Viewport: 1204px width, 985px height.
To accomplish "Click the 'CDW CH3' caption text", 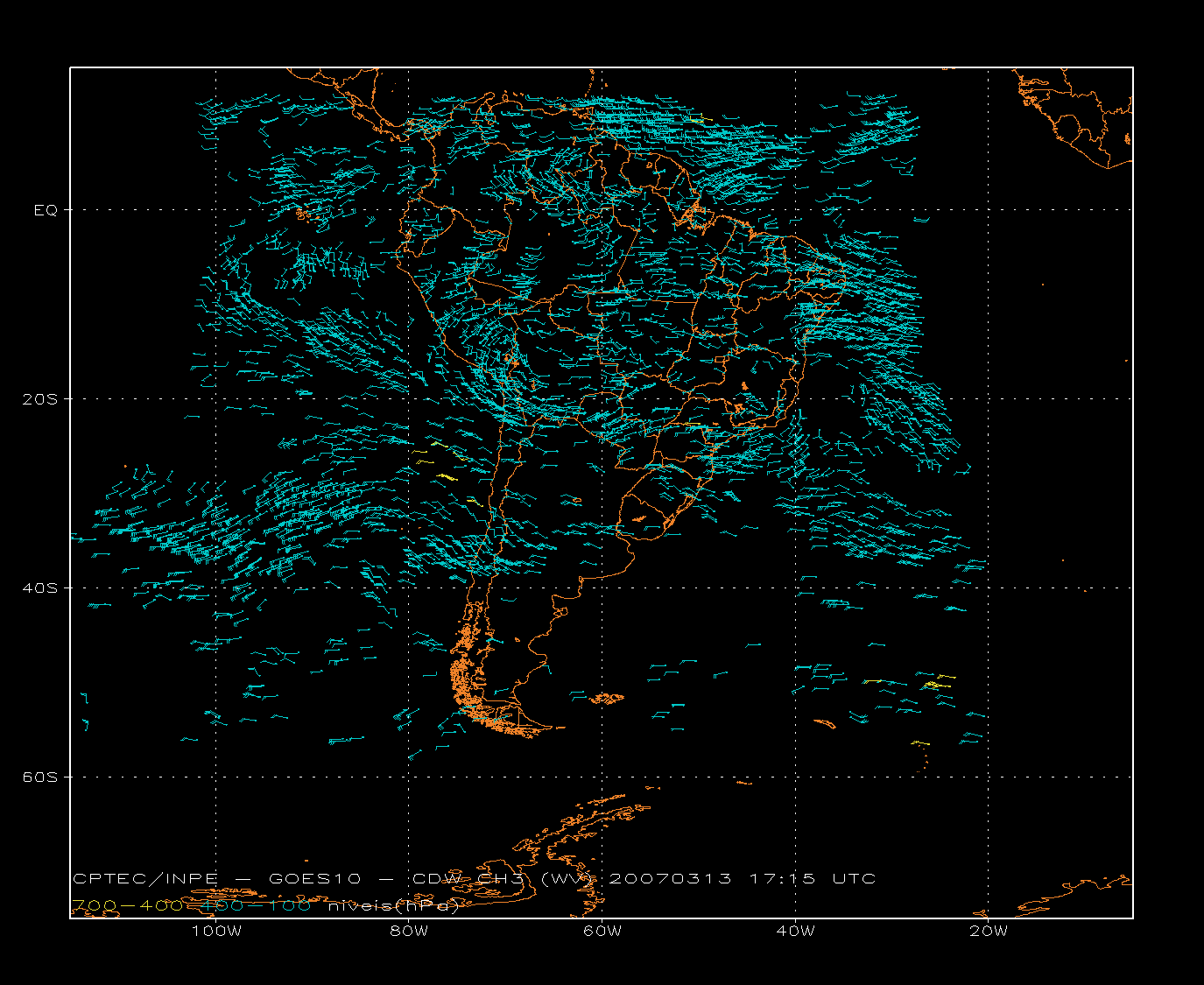I will (468, 878).
